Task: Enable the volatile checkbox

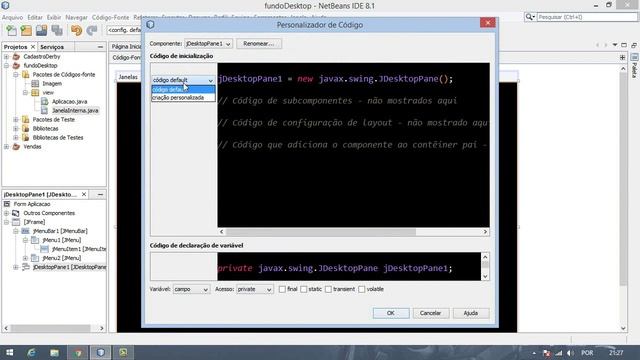Action: click(x=362, y=289)
